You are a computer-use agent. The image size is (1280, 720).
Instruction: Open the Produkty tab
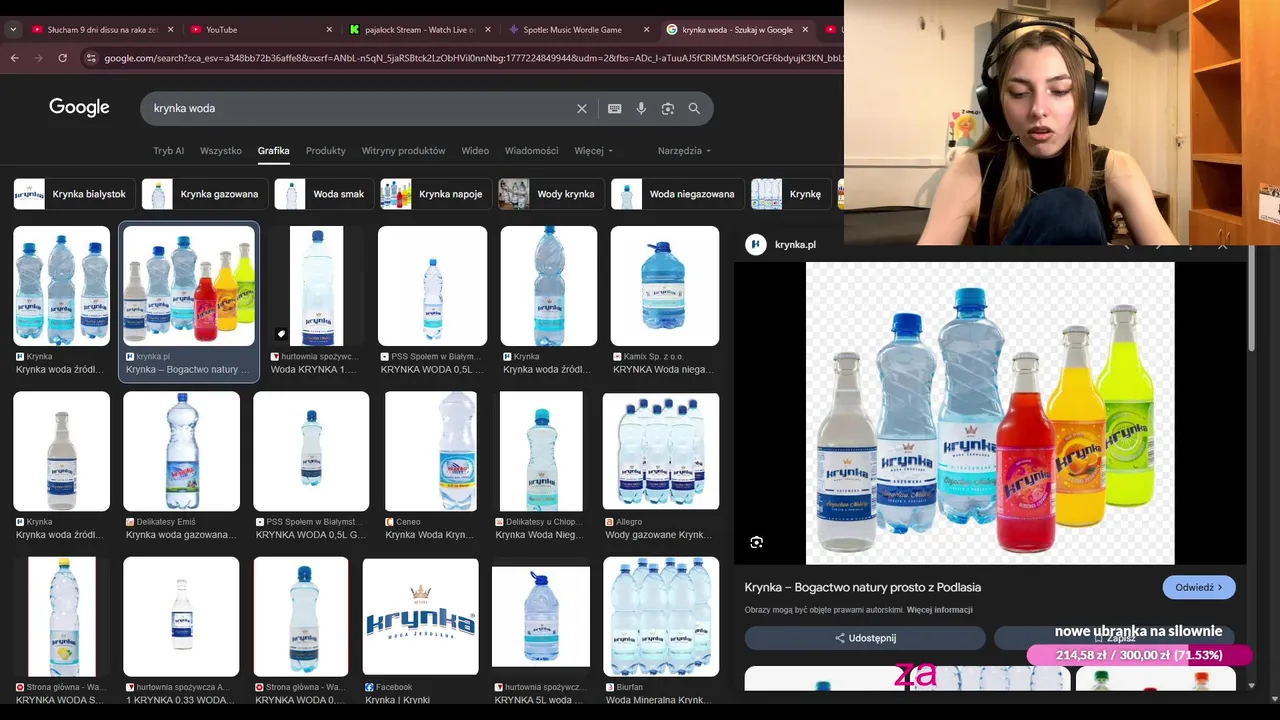[326, 151]
